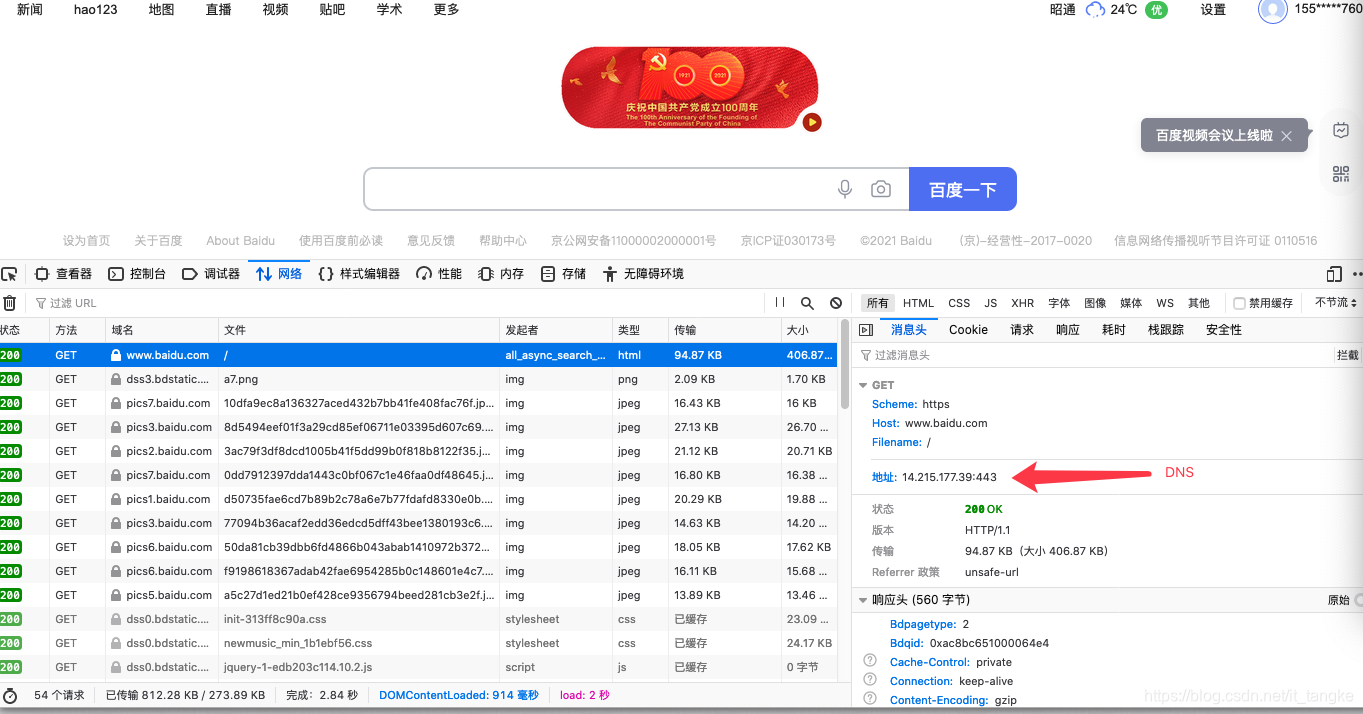Viewport: 1363px width, 714px height.
Task: Click the element picker icon in devtools
Action: tap(9, 274)
